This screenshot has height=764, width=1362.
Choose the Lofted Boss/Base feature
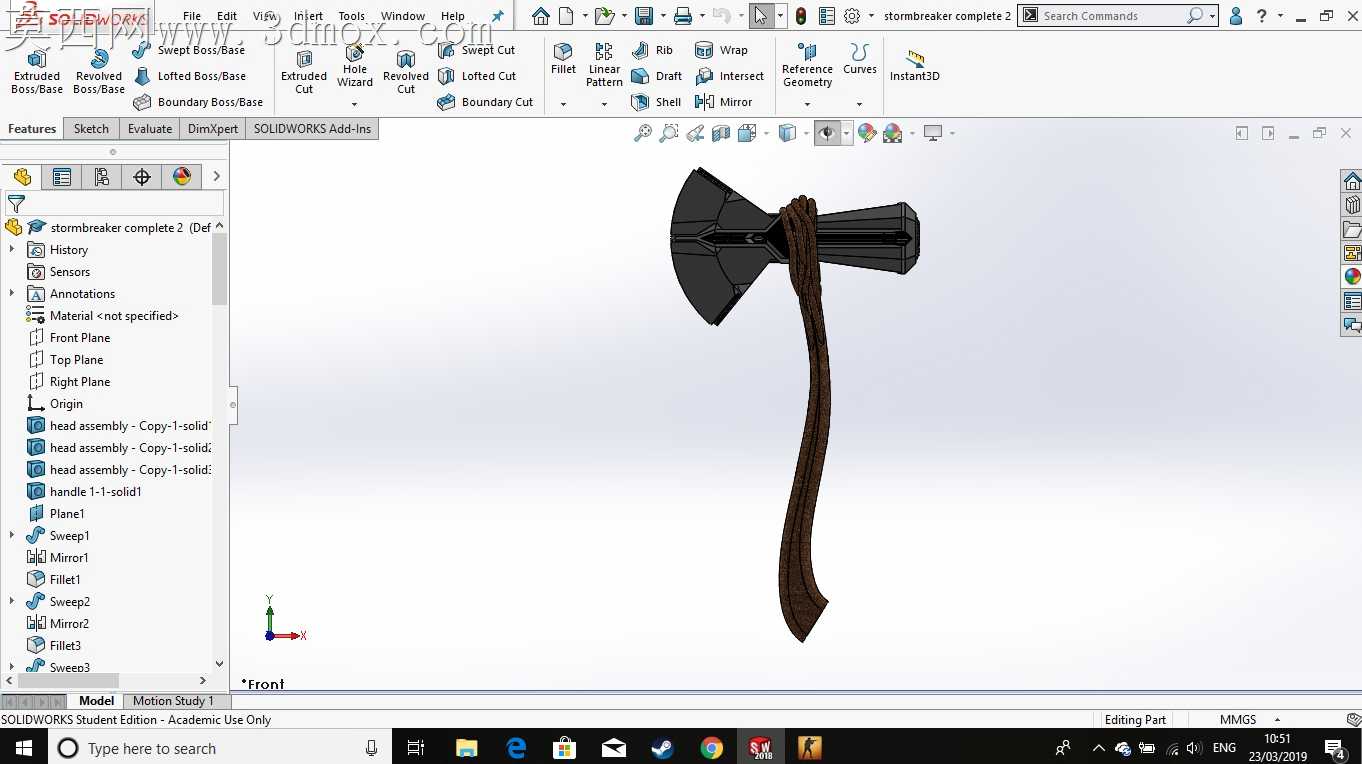[189, 76]
